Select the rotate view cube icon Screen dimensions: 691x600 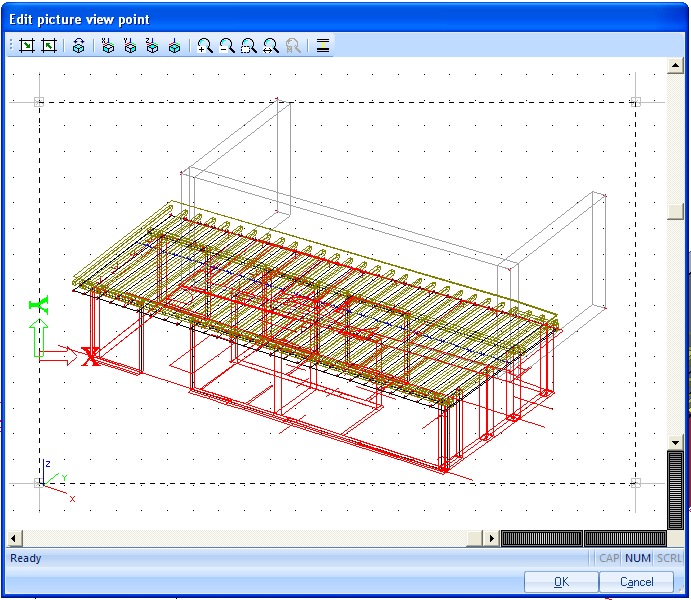coord(78,45)
